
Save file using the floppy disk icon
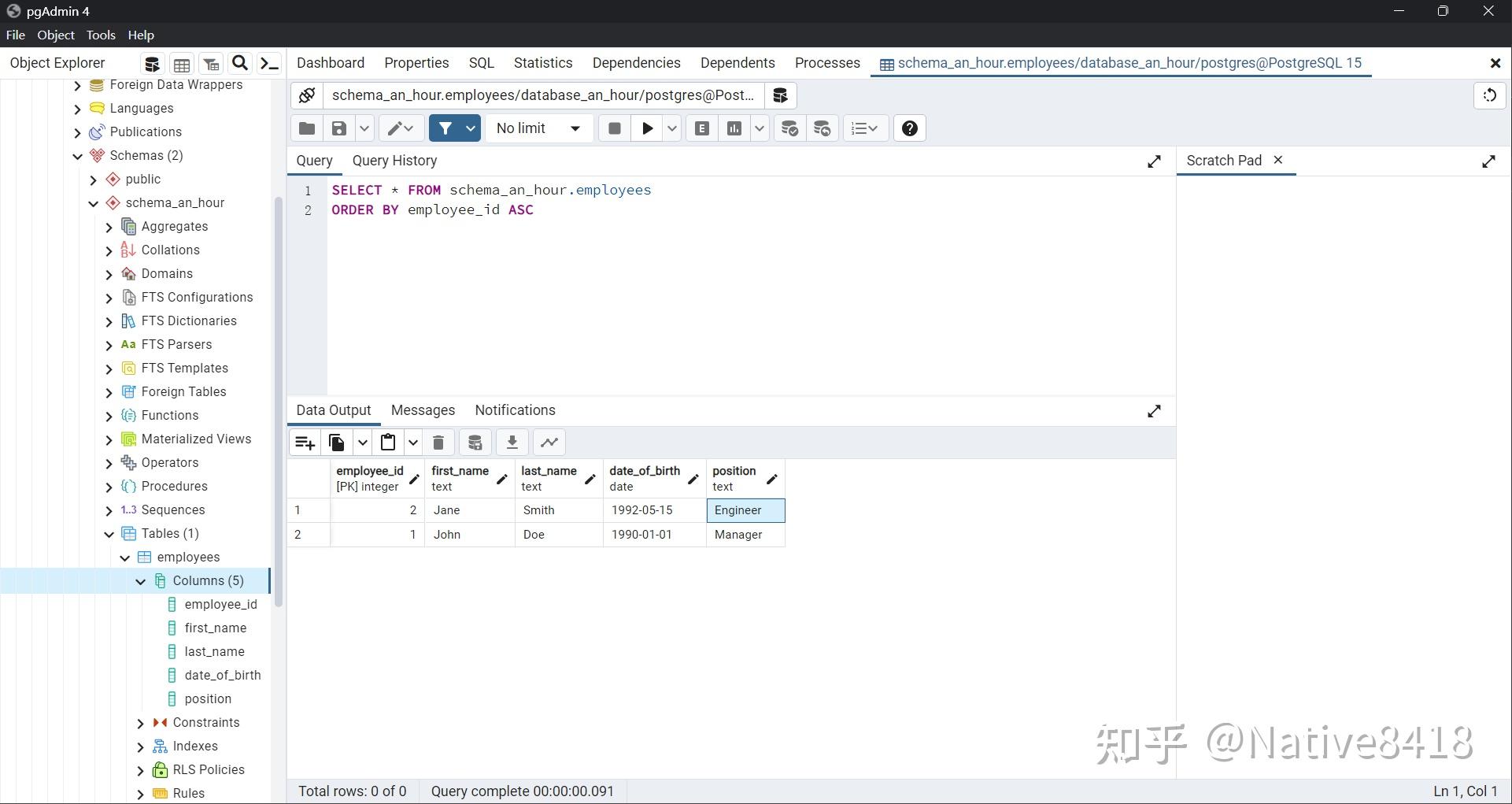[x=339, y=128]
